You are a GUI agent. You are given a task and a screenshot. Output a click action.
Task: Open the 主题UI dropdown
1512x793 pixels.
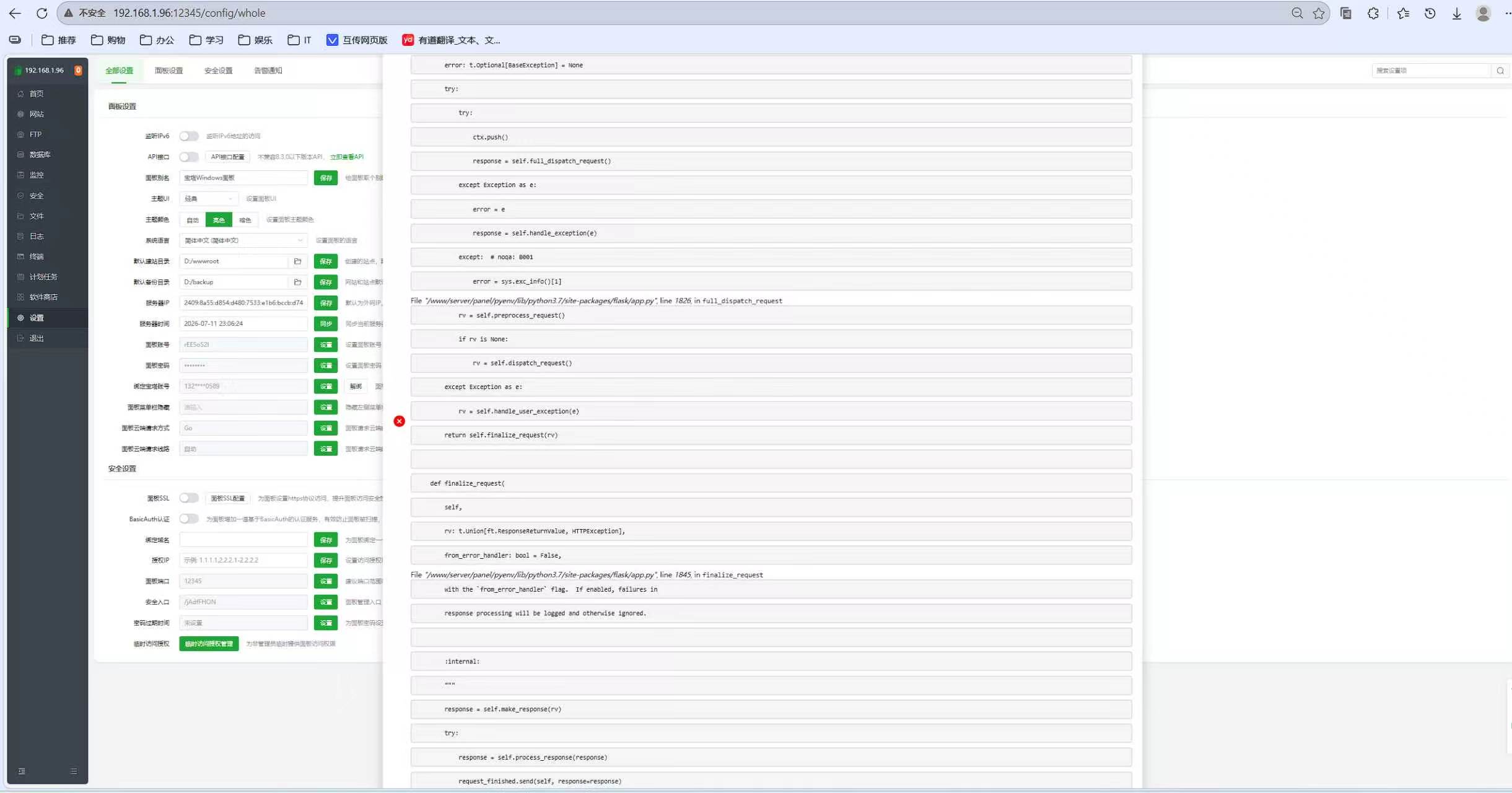[209, 199]
